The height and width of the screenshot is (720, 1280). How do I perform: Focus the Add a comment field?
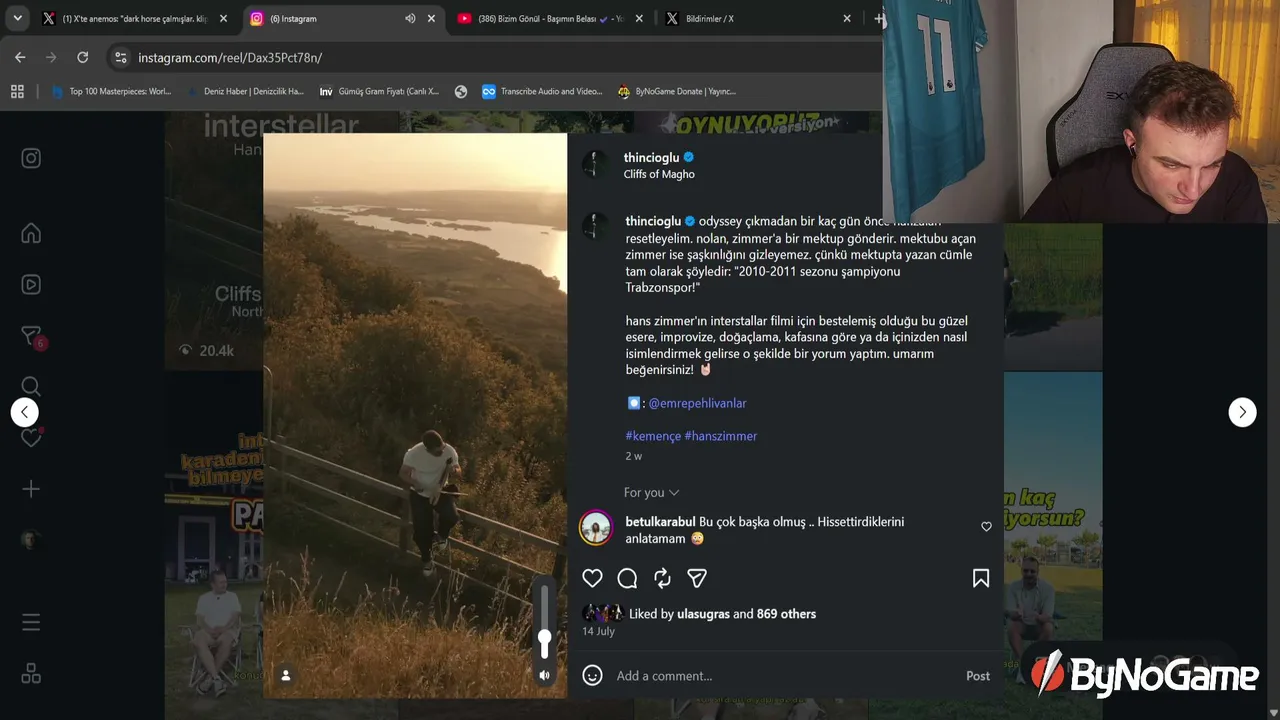pyautogui.click(x=784, y=676)
